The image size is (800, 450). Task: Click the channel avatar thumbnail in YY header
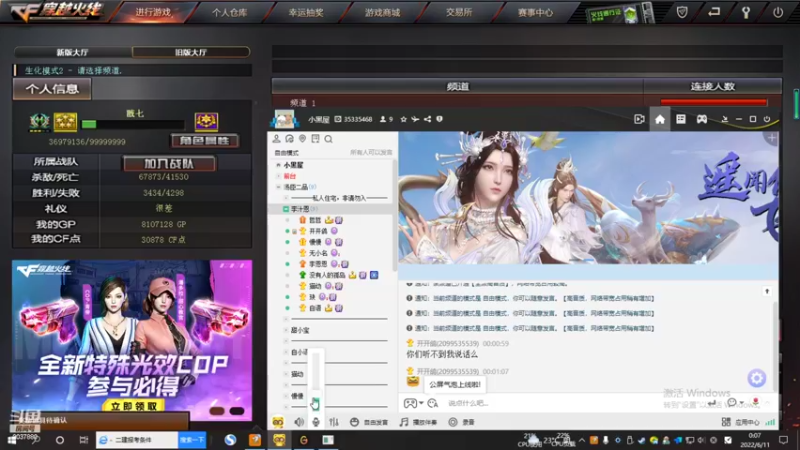285,119
